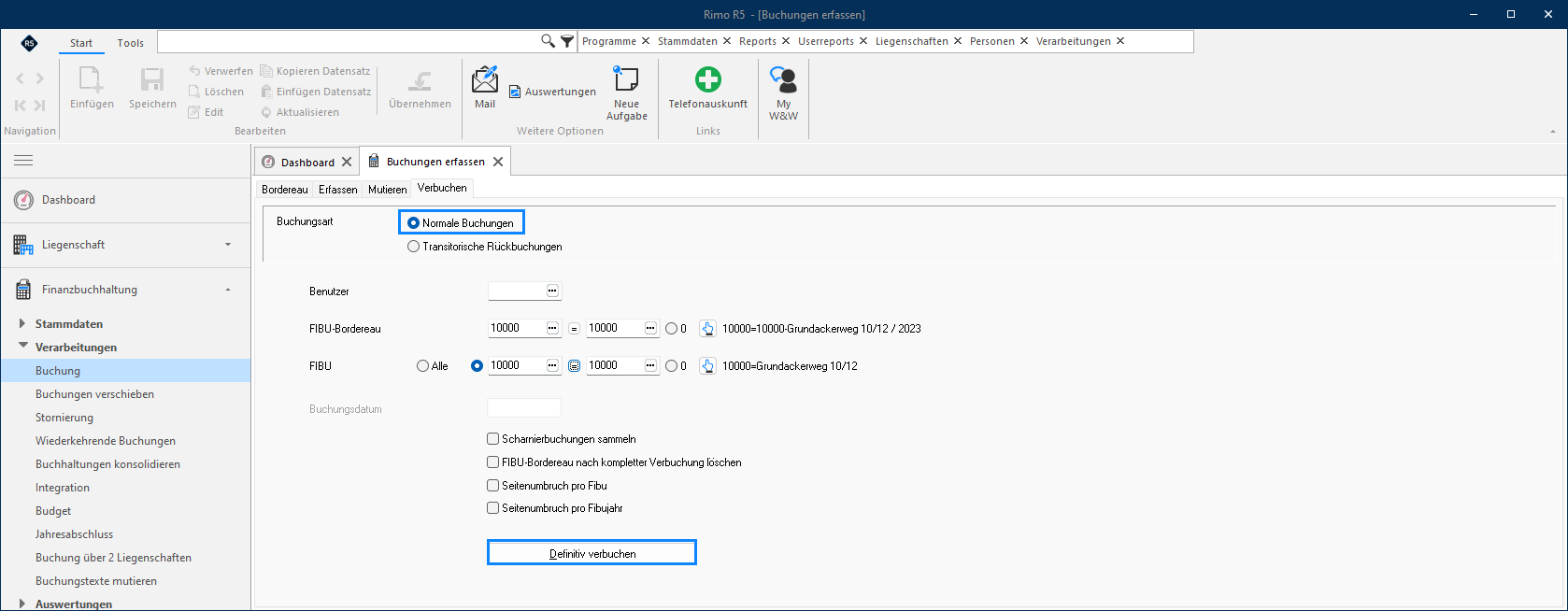Collapse the Verarbeitungen tree node
The width and height of the screenshot is (1568, 611).
(22, 346)
